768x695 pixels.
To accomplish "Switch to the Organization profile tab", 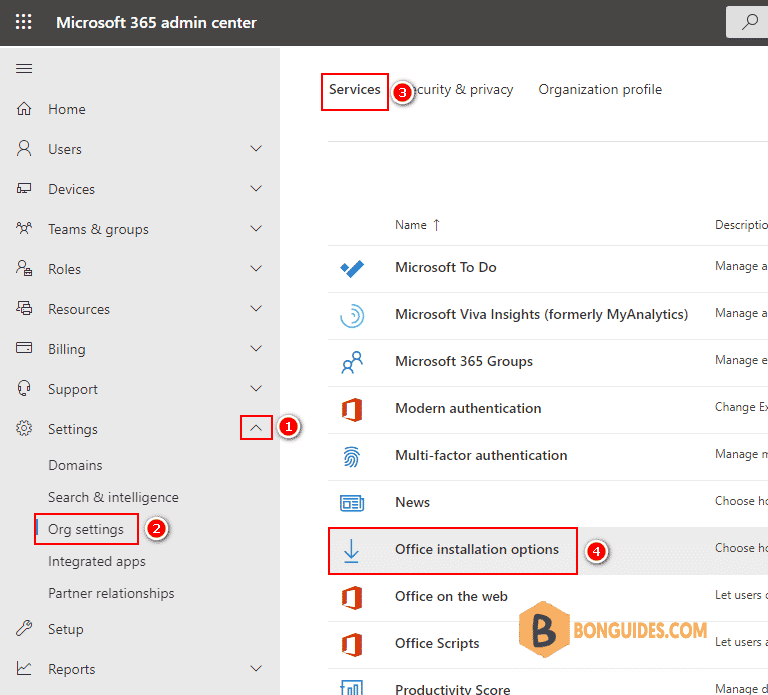I will [x=600, y=90].
